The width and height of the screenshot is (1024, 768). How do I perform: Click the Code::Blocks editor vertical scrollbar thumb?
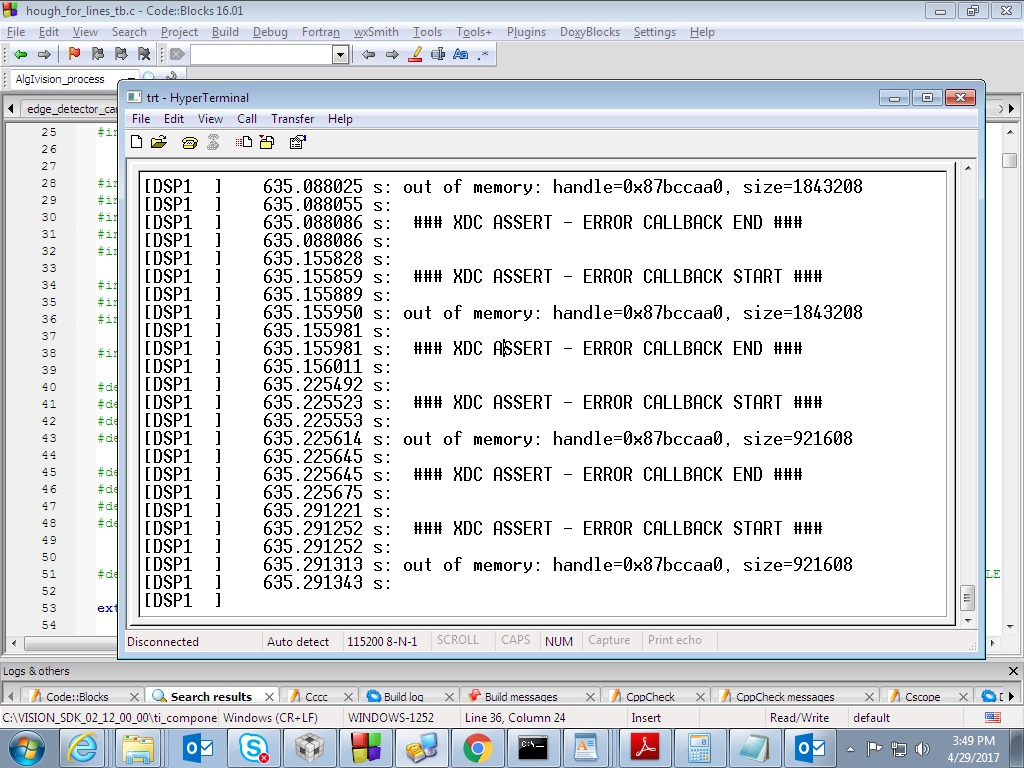pyautogui.click(x=1009, y=160)
